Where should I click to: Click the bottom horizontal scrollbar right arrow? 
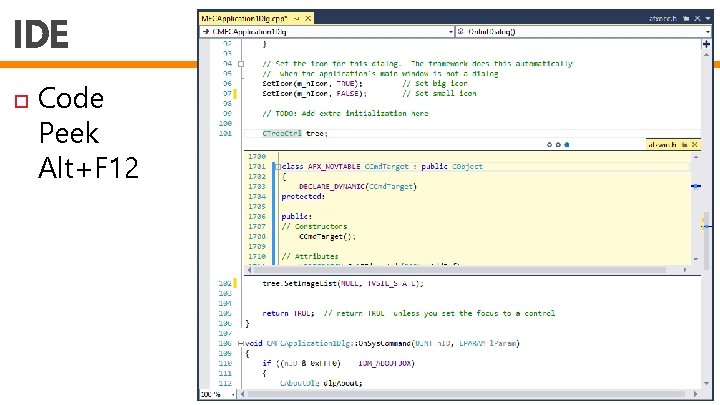coord(695,394)
